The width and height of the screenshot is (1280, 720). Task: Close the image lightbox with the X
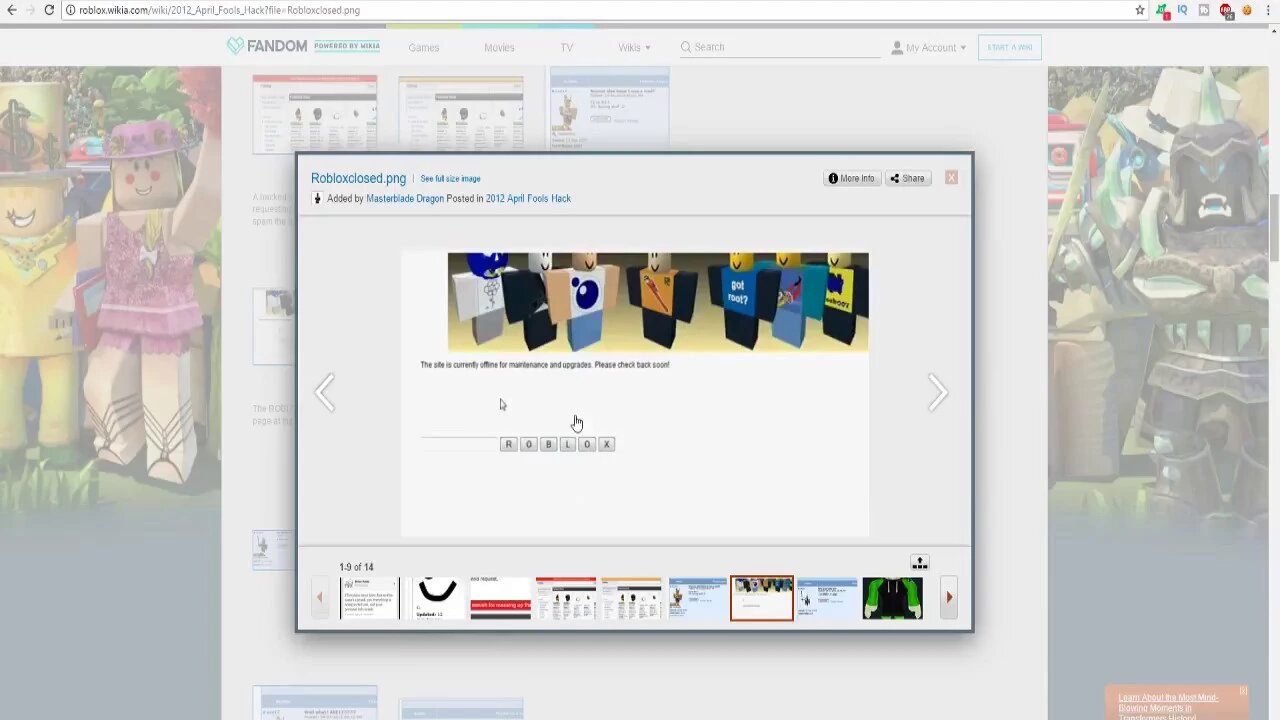point(951,177)
